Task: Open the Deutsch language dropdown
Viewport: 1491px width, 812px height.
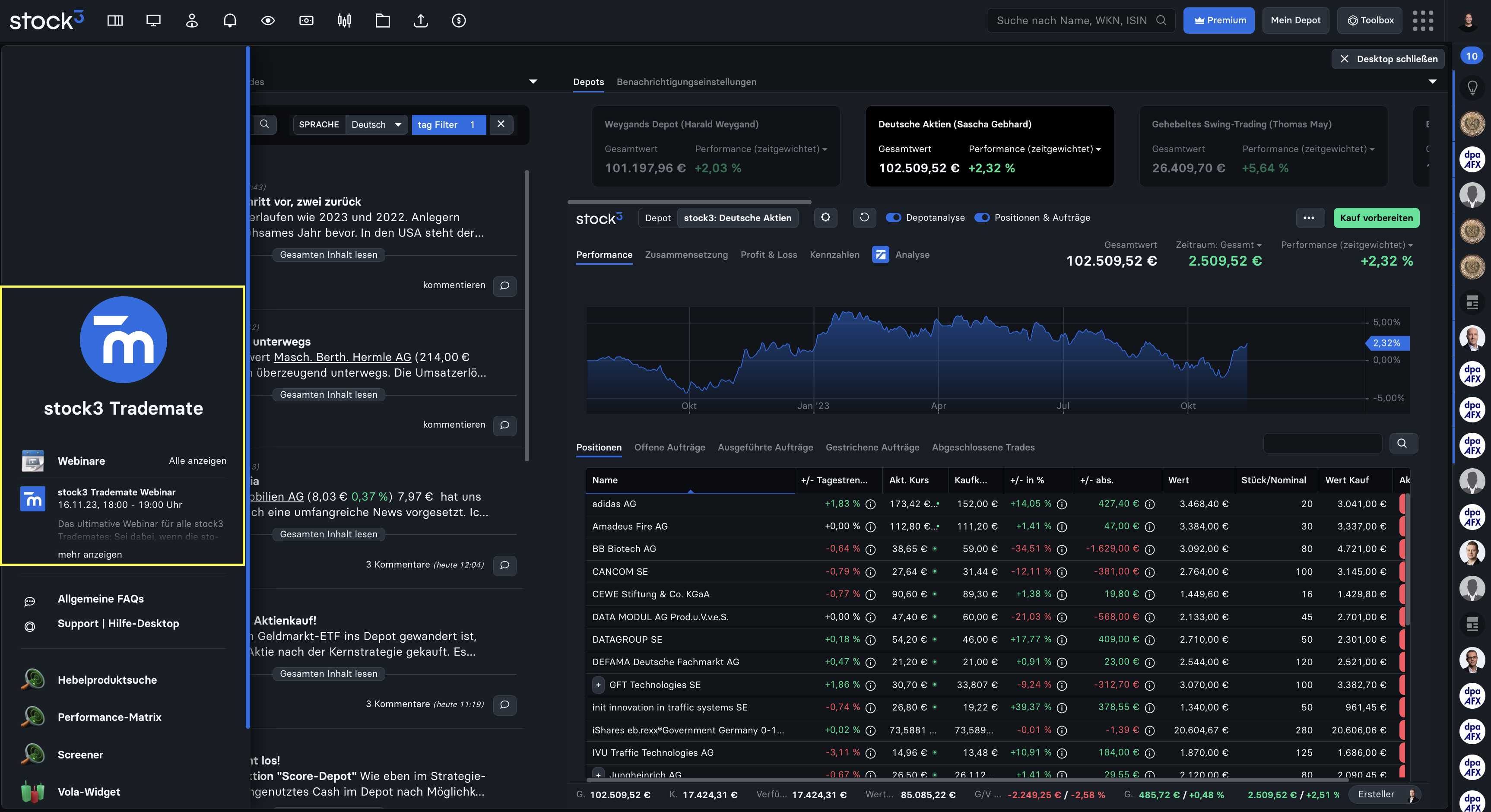Action: pyautogui.click(x=376, y=124)
